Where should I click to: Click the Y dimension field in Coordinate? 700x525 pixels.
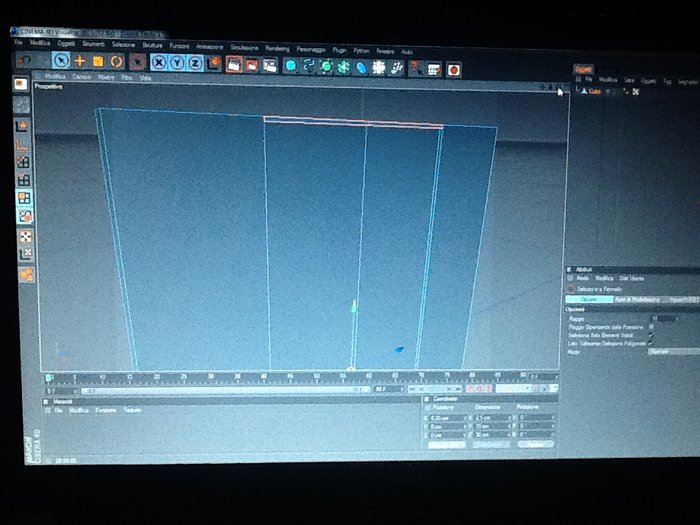point(491,426)
